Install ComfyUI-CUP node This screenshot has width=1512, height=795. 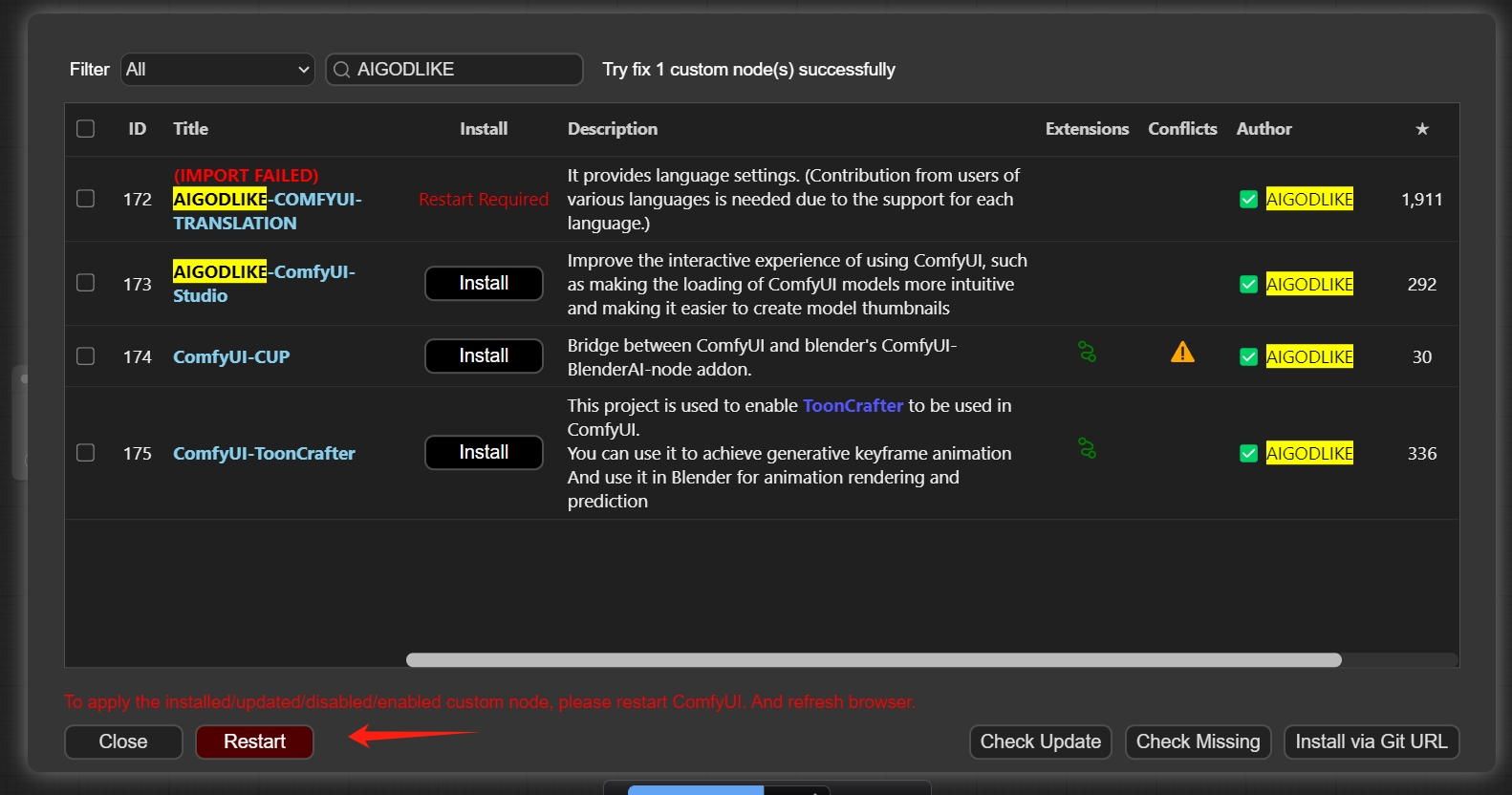point(484,356)
